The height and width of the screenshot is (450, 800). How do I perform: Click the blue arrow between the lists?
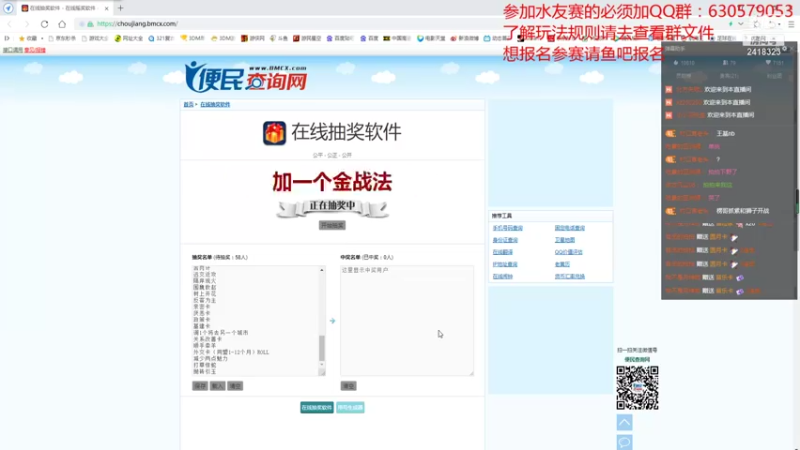pyautogui.click(x=332, y=321)
